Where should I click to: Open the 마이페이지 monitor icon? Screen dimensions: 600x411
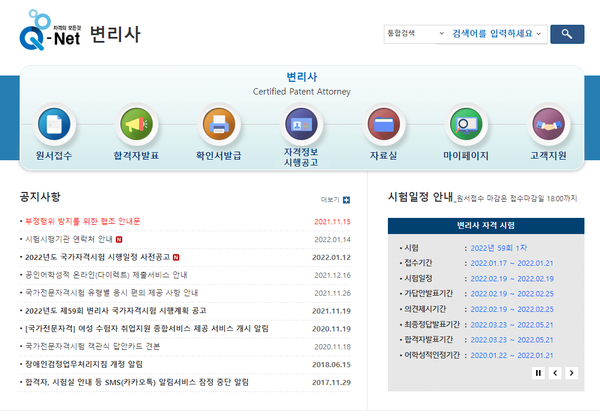(x=466, y=124)
